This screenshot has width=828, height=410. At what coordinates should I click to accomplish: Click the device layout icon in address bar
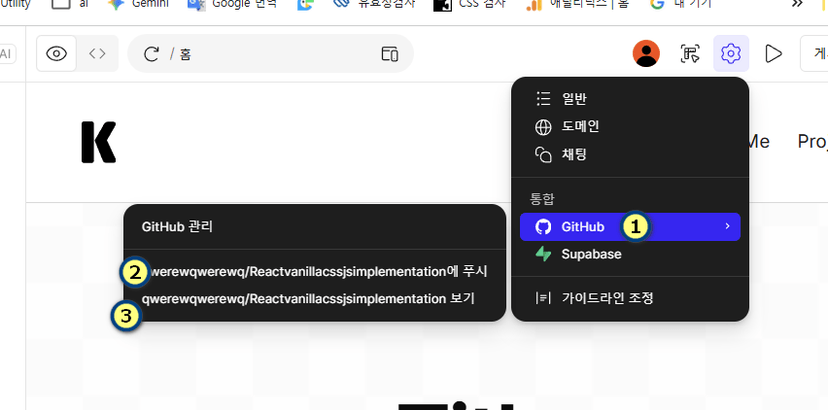pos(390,54)
